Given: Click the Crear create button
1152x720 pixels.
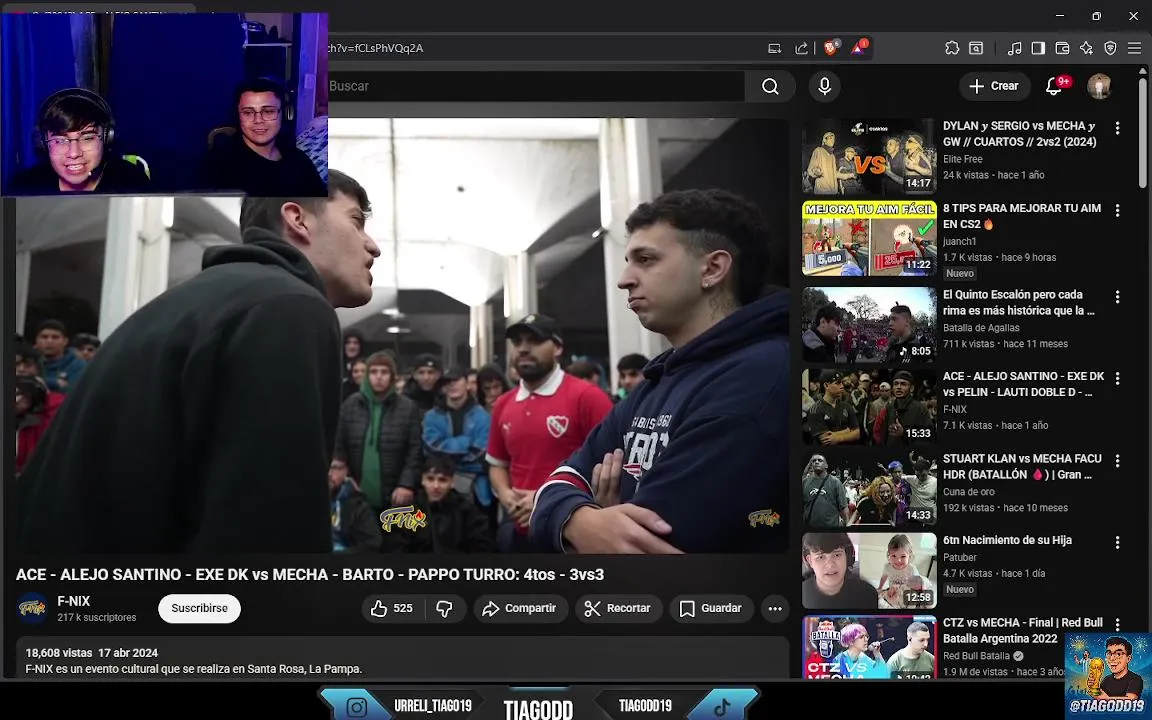Looking at the screenshot, I should coord(994,87).
